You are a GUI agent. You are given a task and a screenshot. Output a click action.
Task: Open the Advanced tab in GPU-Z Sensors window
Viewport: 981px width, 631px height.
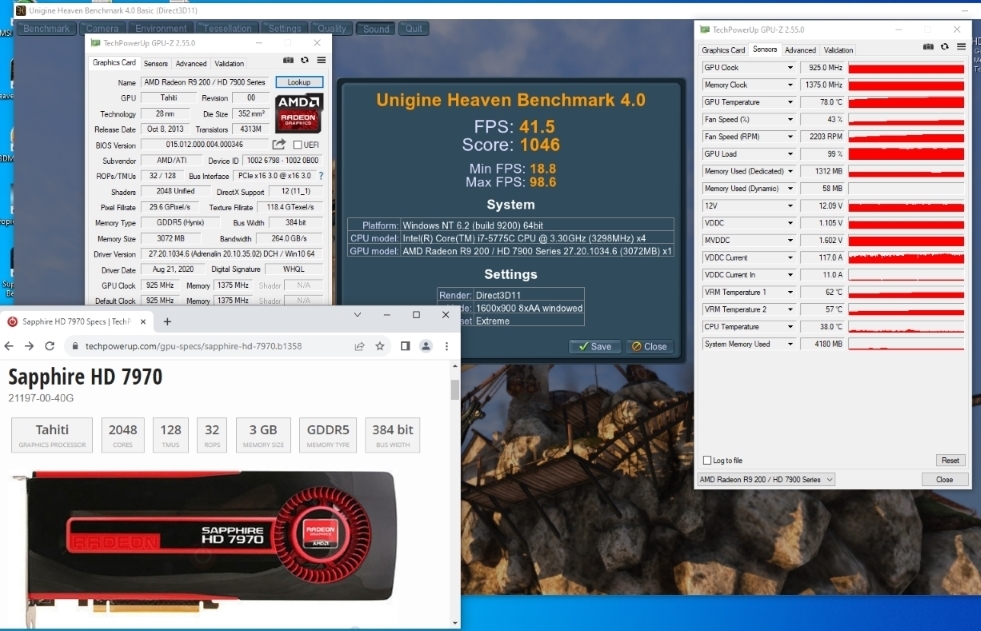point(800,50)
